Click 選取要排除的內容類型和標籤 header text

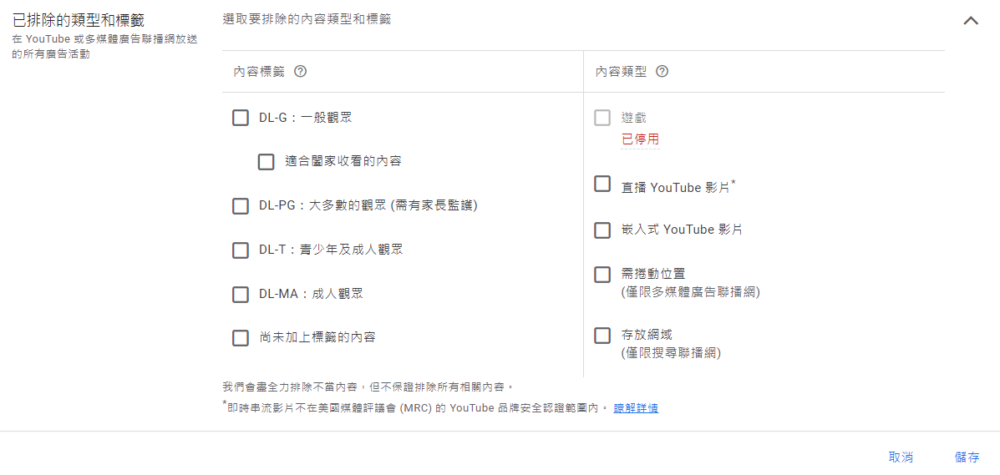coord(306,19)
